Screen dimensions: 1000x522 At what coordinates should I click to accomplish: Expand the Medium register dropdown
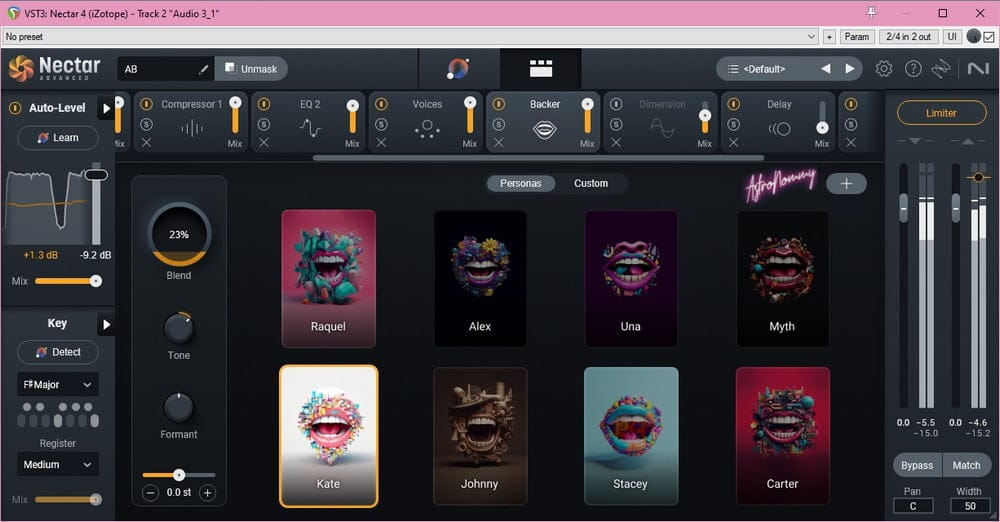(x=57, y=464)
